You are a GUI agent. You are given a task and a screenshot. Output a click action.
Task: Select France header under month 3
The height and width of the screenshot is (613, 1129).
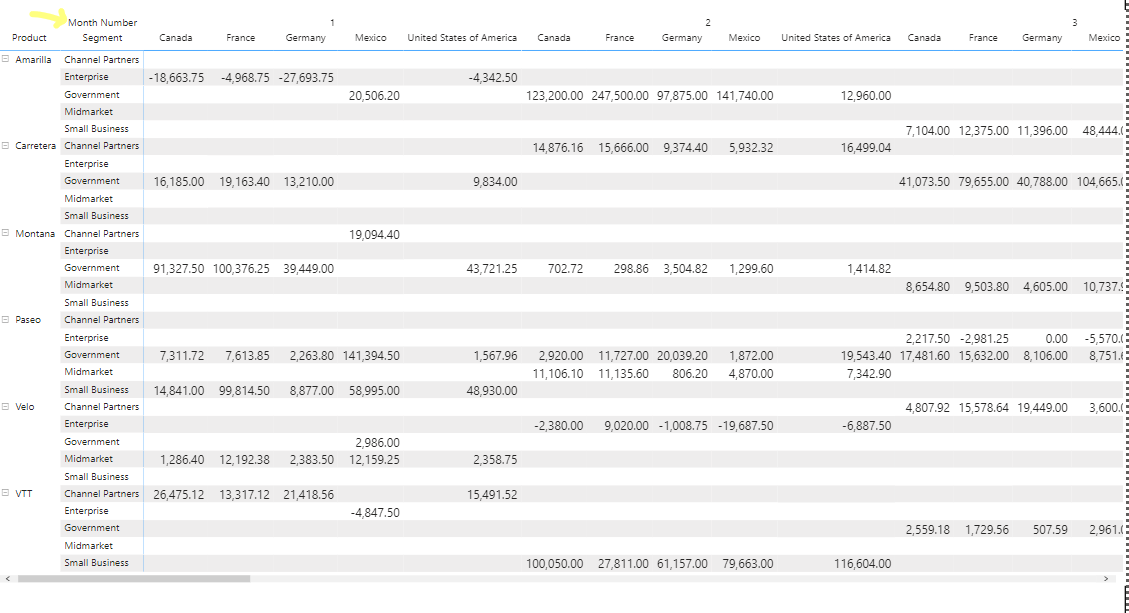[x=983, y=37]
